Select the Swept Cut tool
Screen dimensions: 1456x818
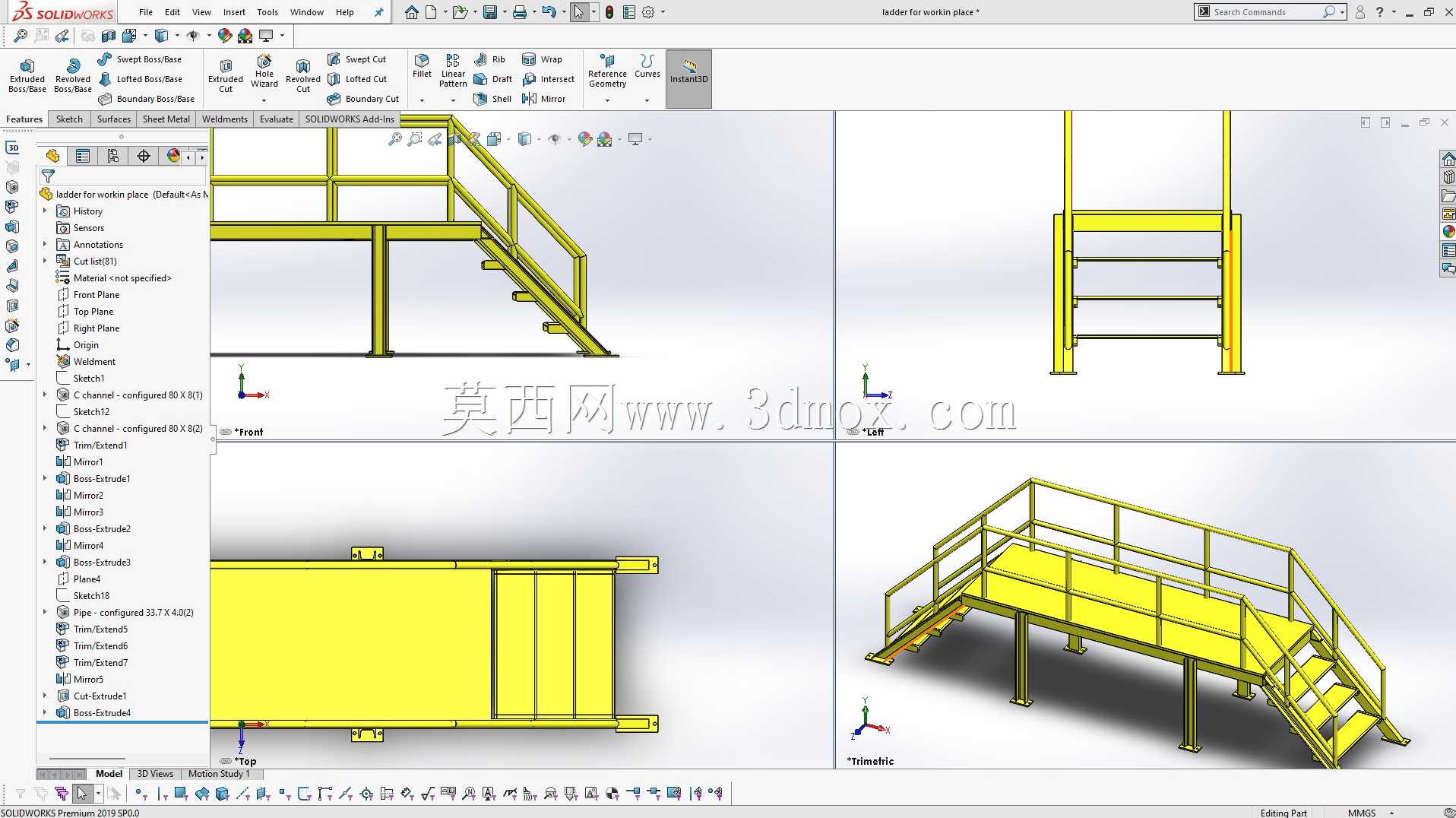point(356,59)
